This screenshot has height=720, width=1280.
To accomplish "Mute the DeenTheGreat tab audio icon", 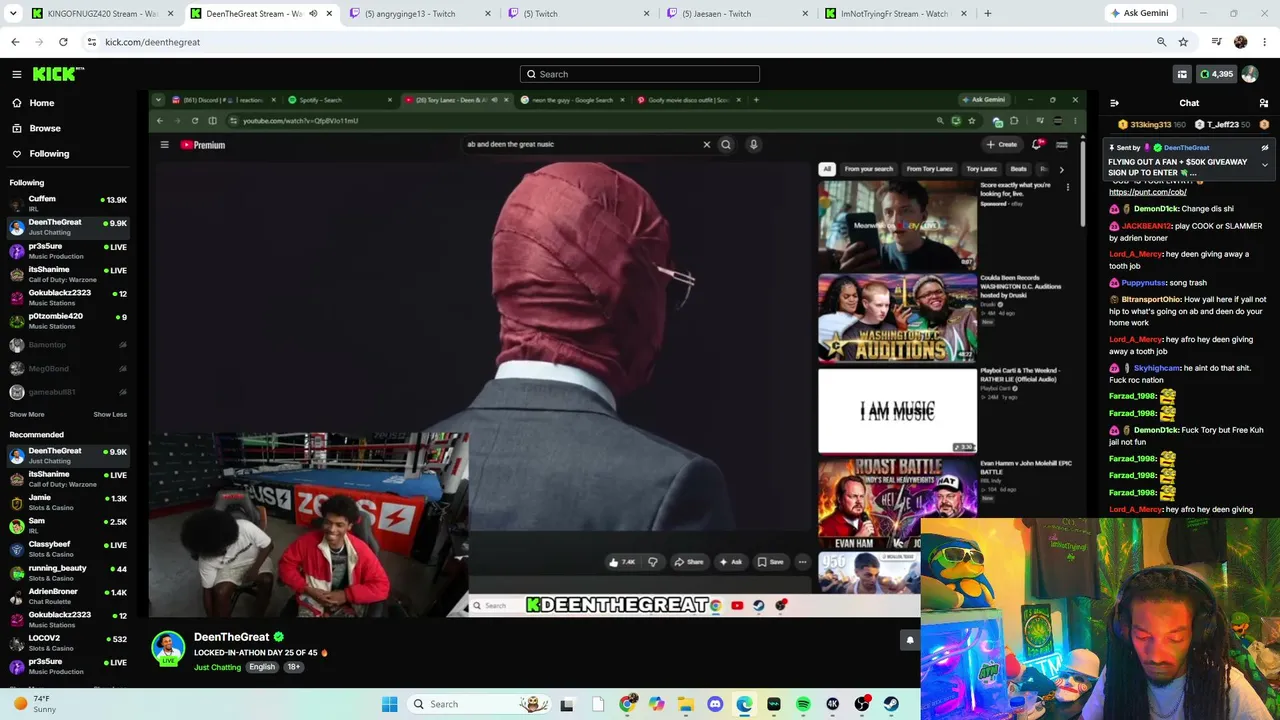I will tap(313, 14).
